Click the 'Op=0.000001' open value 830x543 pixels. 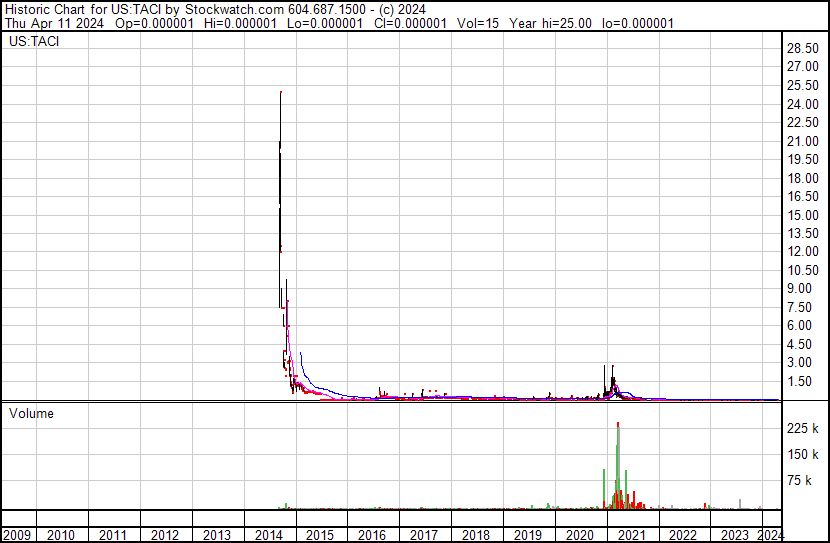point(155,23)
